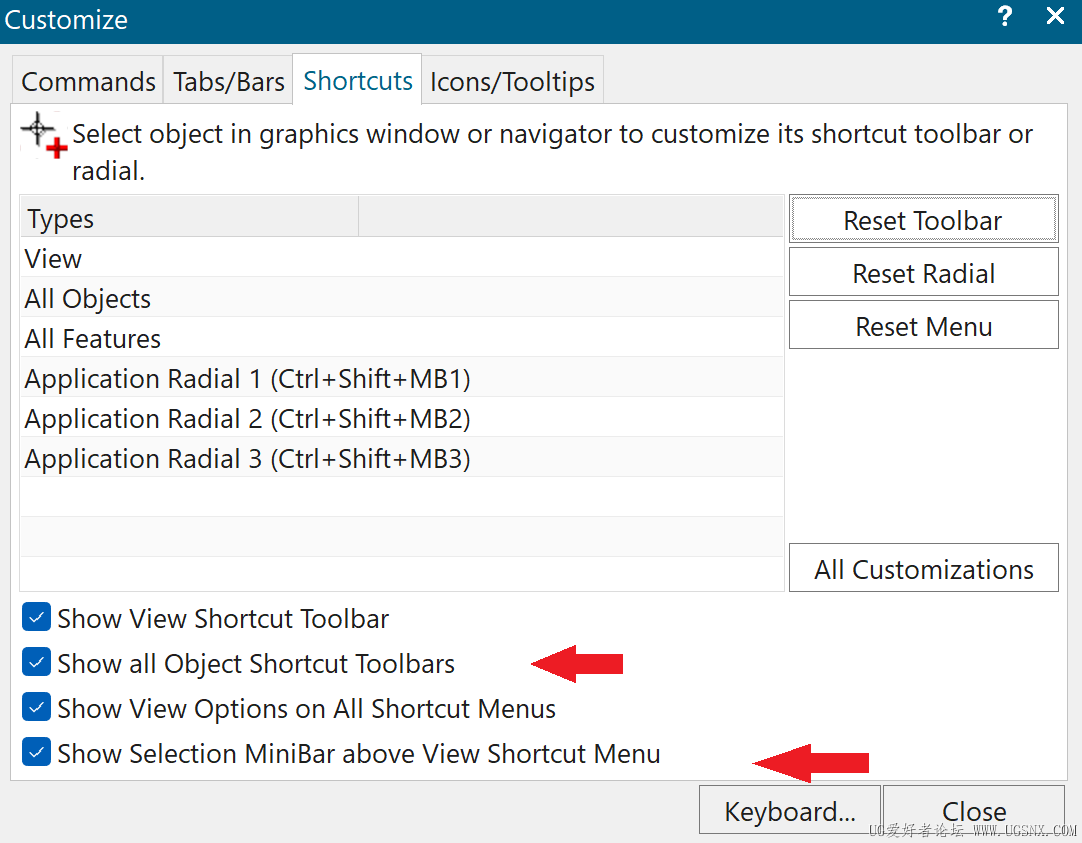The image size is (1082, 843).
Task: Click the Reset Menu button
Action: tap(923, 326)
